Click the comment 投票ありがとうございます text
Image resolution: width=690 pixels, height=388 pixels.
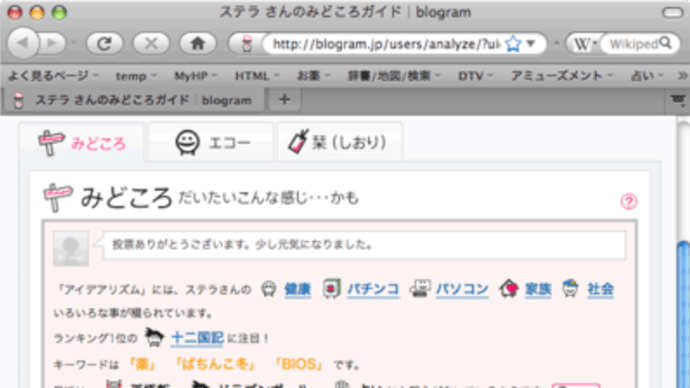[242, 245]
